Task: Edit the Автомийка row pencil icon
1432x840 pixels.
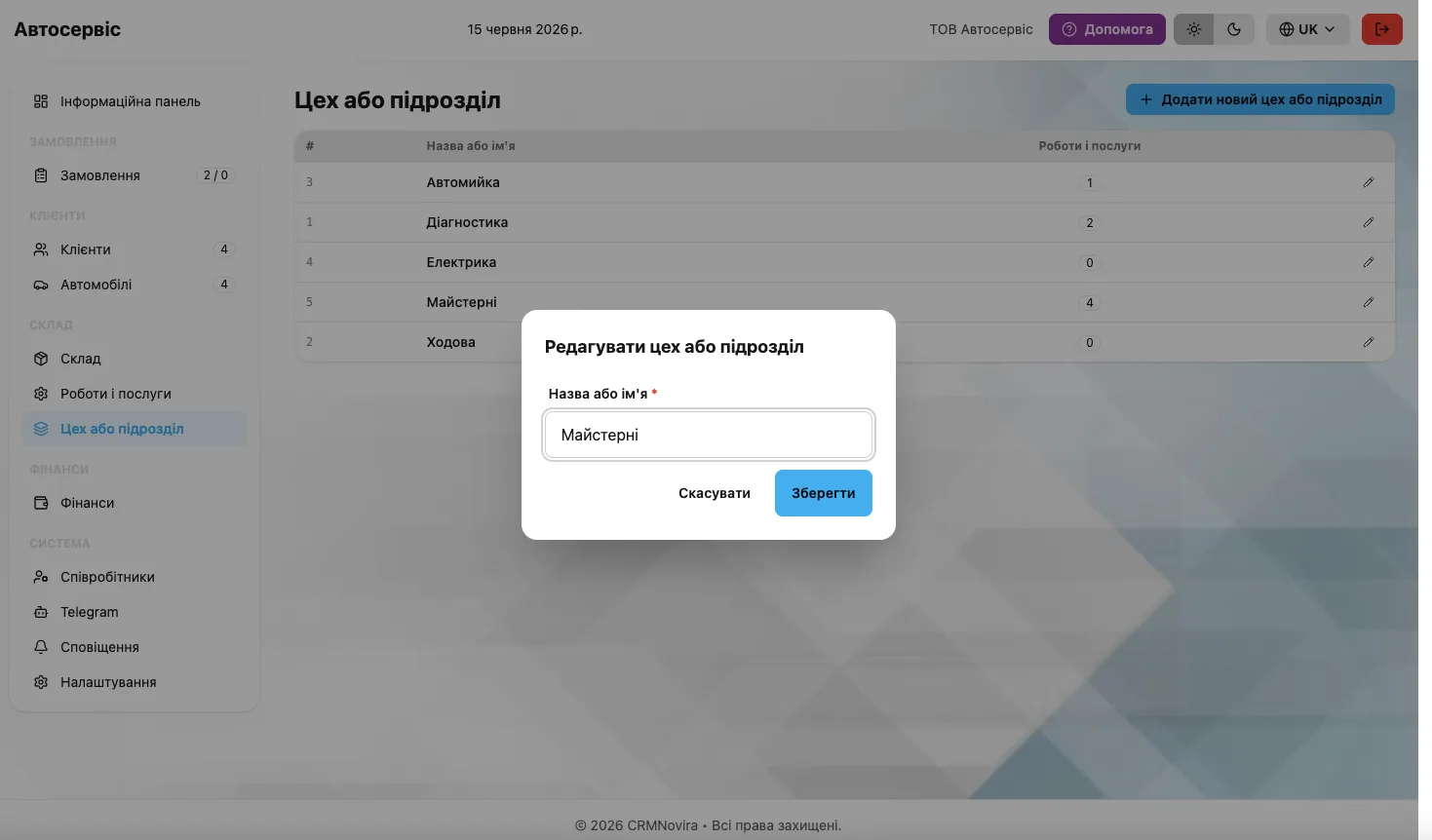Action: pyautogui.click(x=1369, y=182)
